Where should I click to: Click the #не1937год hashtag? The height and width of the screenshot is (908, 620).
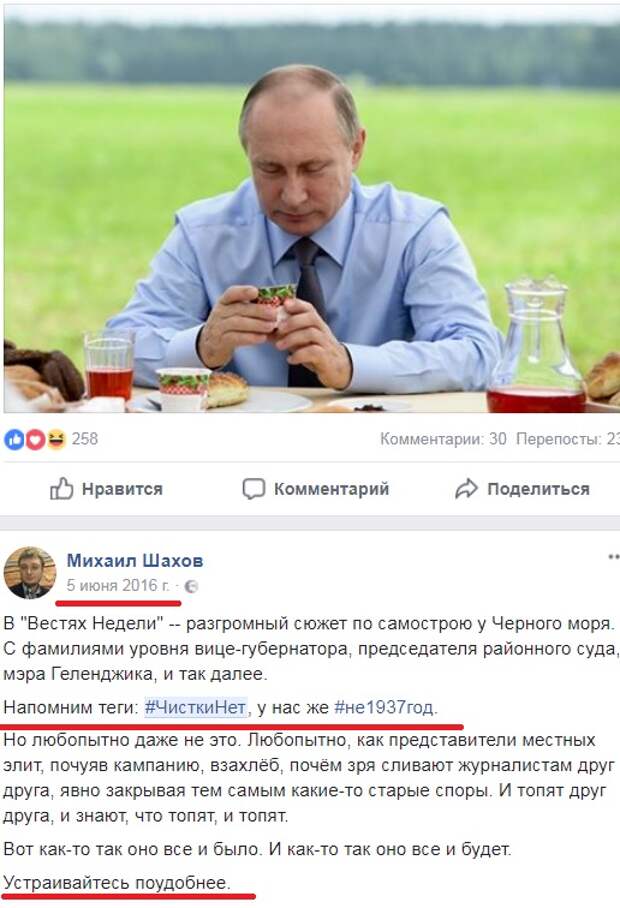pyautogui.click(x=384, y=707)
